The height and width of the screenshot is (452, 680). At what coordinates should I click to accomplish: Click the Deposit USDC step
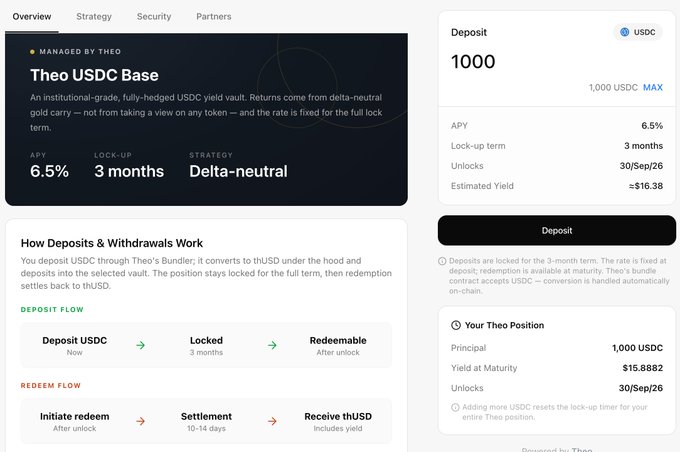(x=75, y=346)
